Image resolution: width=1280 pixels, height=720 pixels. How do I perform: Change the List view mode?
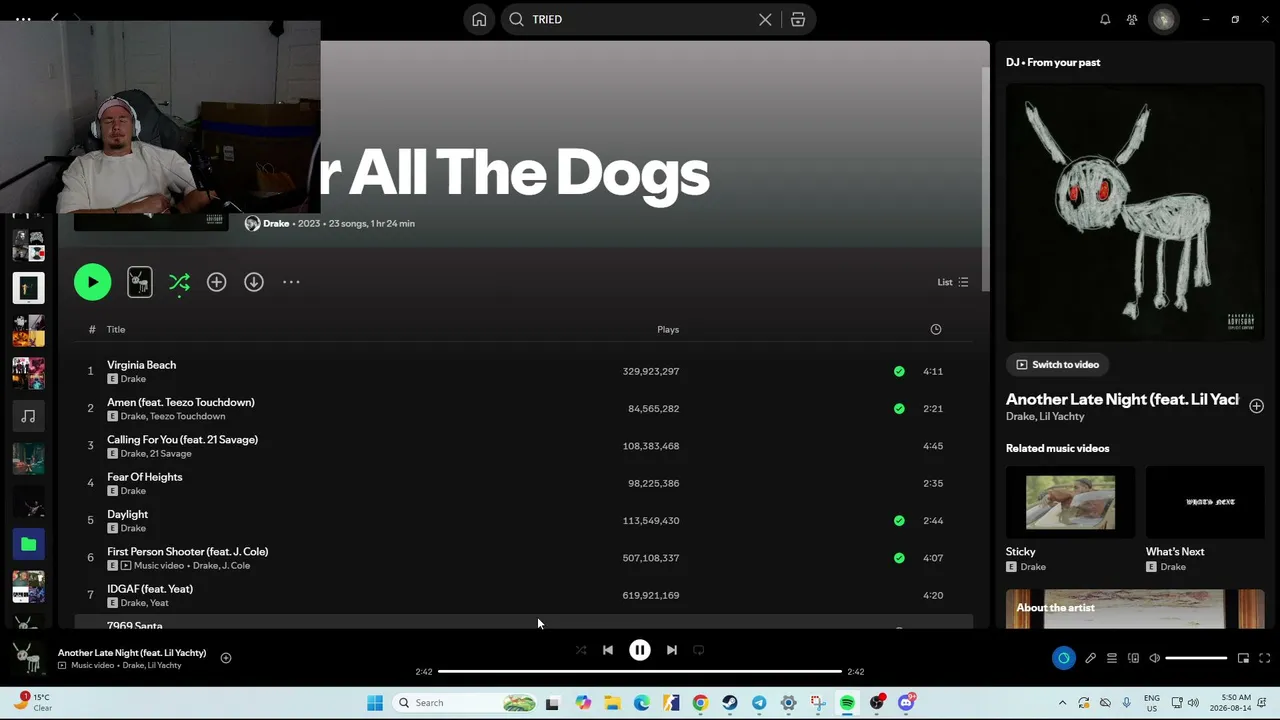click(x=952, y=282)
